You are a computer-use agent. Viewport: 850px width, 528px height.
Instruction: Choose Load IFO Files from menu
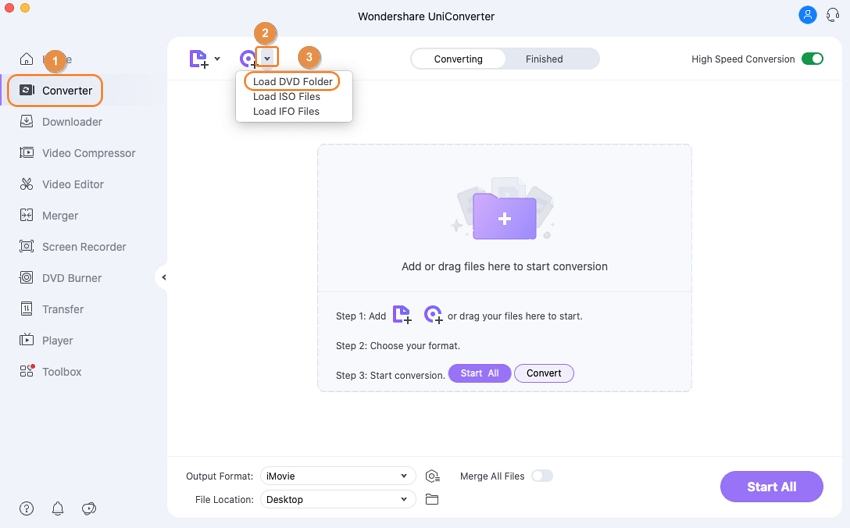click(286, 111)
